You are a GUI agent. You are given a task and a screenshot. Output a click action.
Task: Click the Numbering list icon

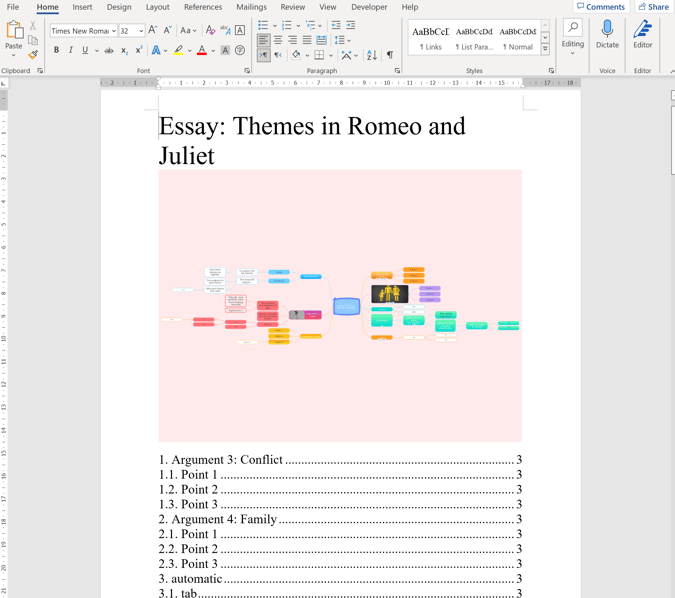click(287, 25)
